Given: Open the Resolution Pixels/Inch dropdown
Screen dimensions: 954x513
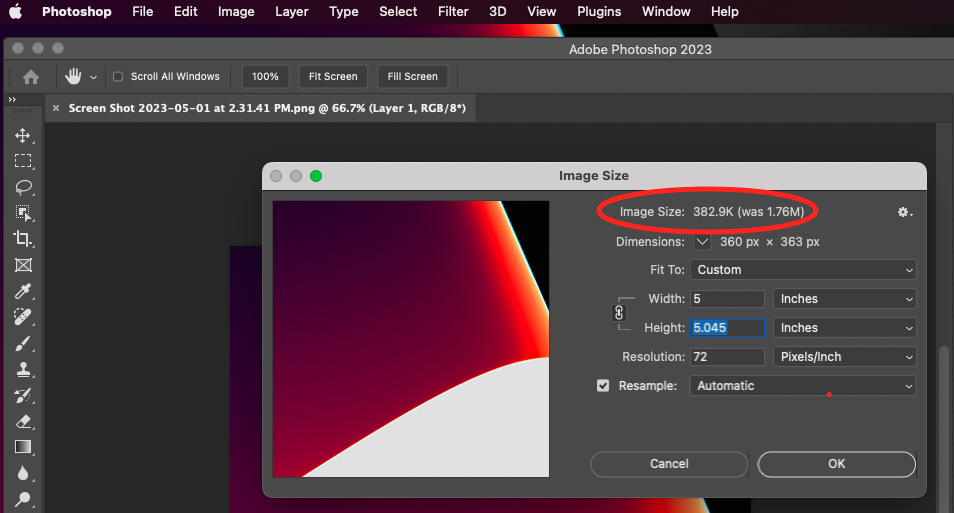Looking at the screenshot, I should click(x=844, y=357).
